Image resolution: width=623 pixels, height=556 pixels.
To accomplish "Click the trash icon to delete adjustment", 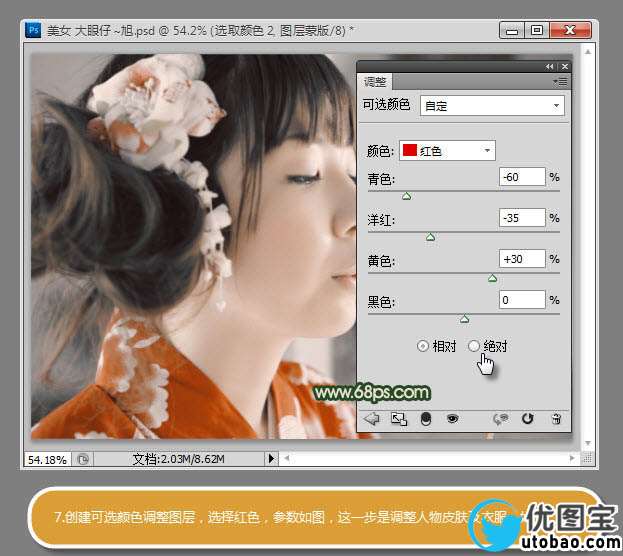I will point(556,419).
